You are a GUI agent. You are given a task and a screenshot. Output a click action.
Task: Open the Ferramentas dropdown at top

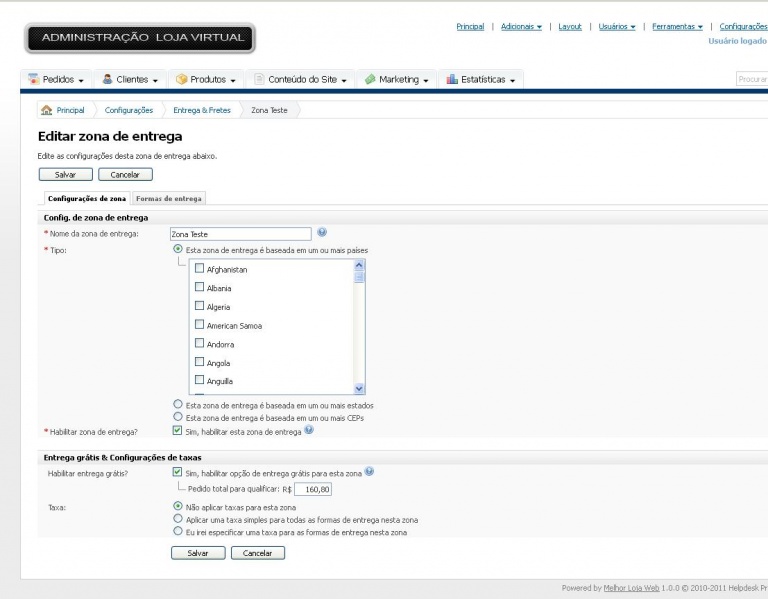coord(677,26)
